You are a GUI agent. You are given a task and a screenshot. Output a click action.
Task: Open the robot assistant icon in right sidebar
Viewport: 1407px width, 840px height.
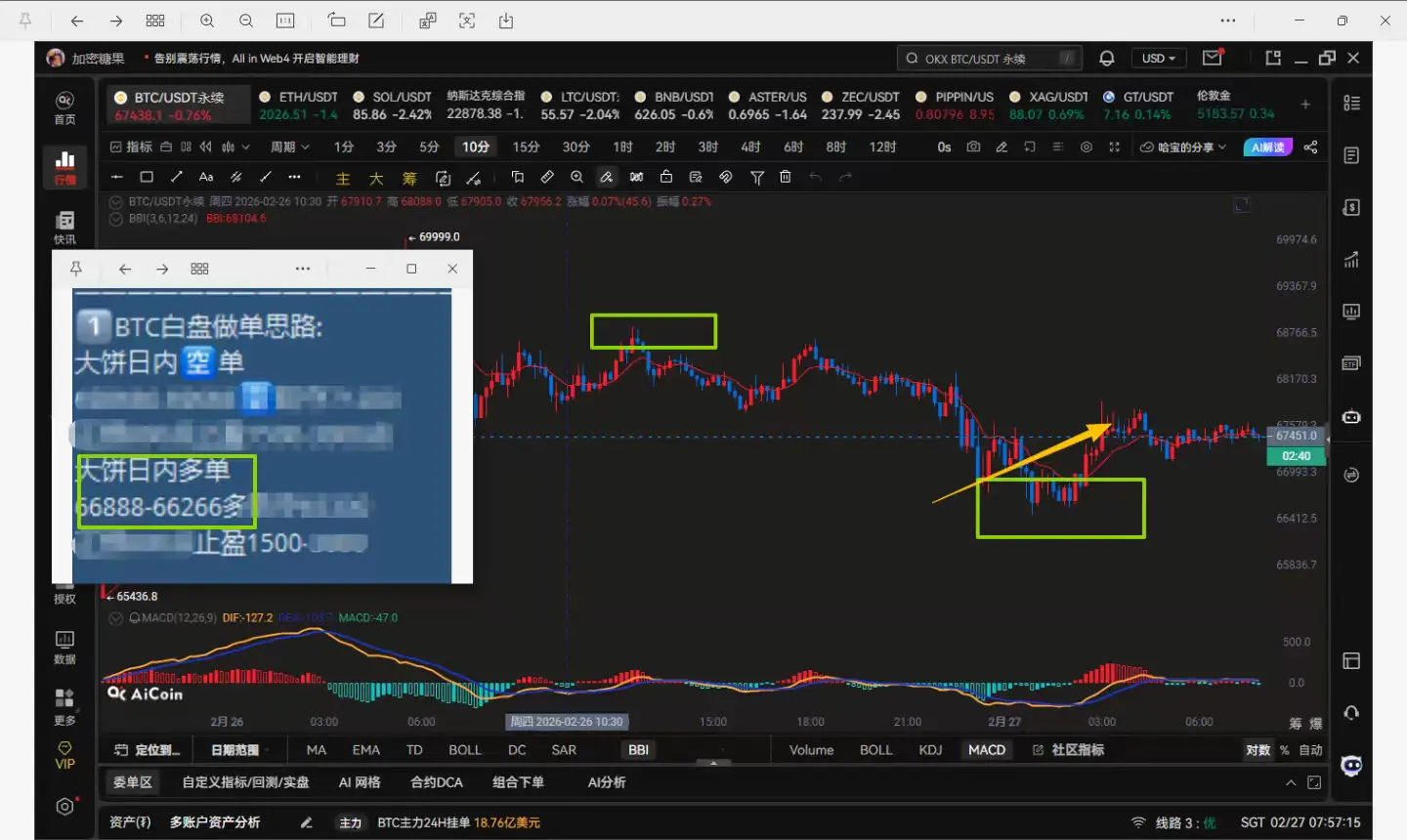click(x=1351, y=417)
